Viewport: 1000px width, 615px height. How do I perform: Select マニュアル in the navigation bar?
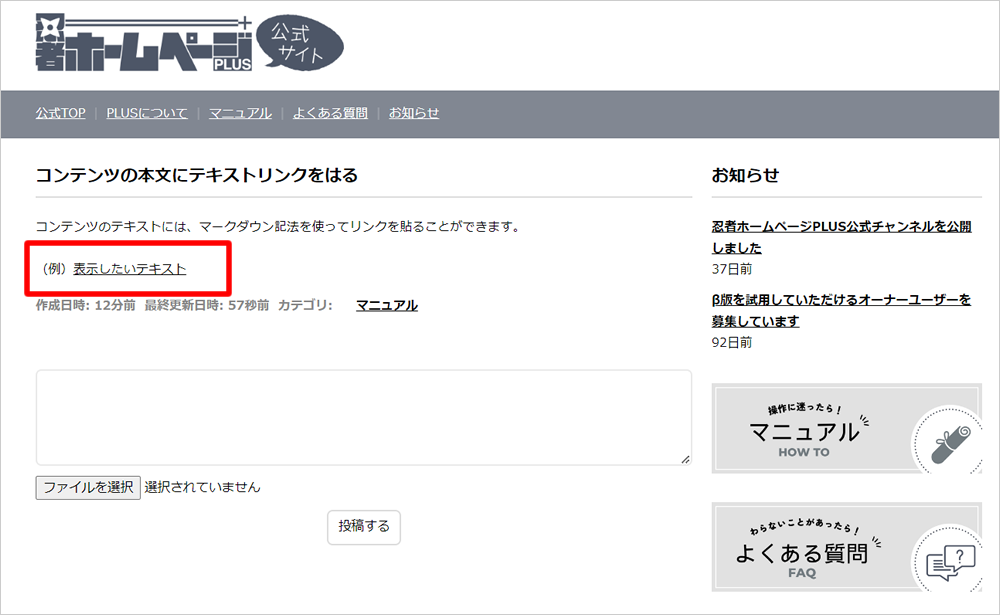coord(240,113)
